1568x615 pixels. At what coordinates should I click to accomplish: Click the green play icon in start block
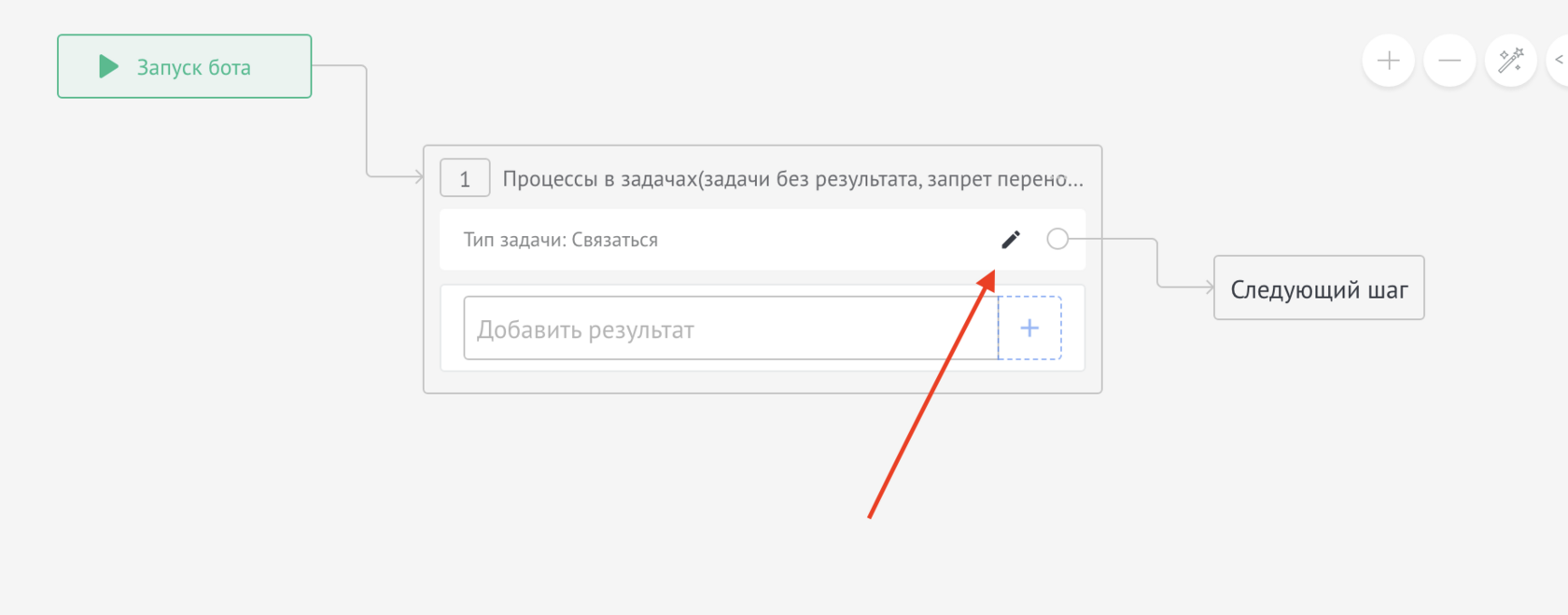[x=108, y=66]
